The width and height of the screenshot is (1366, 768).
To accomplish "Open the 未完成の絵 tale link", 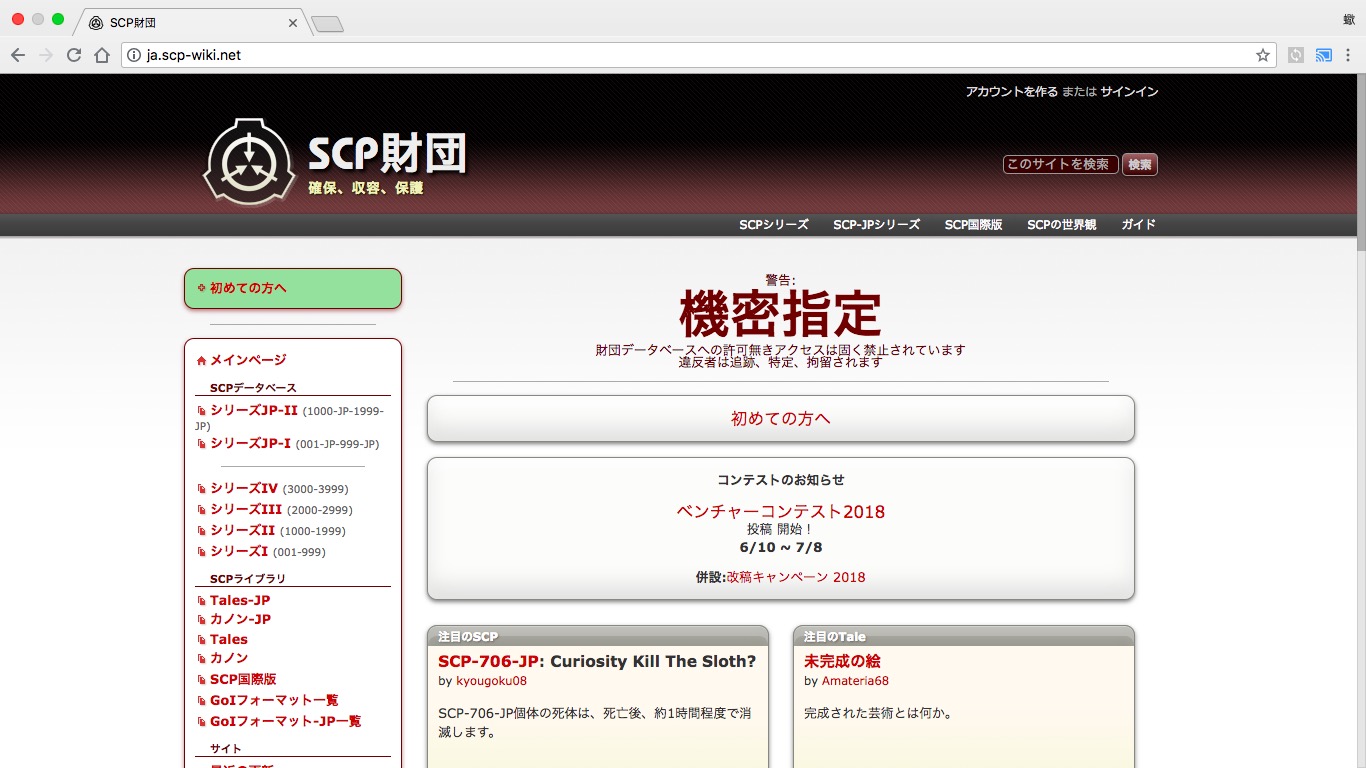I will coord(842,661).
